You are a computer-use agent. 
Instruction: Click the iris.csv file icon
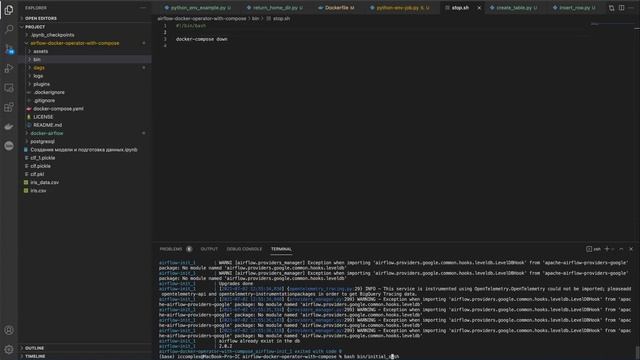26,191
